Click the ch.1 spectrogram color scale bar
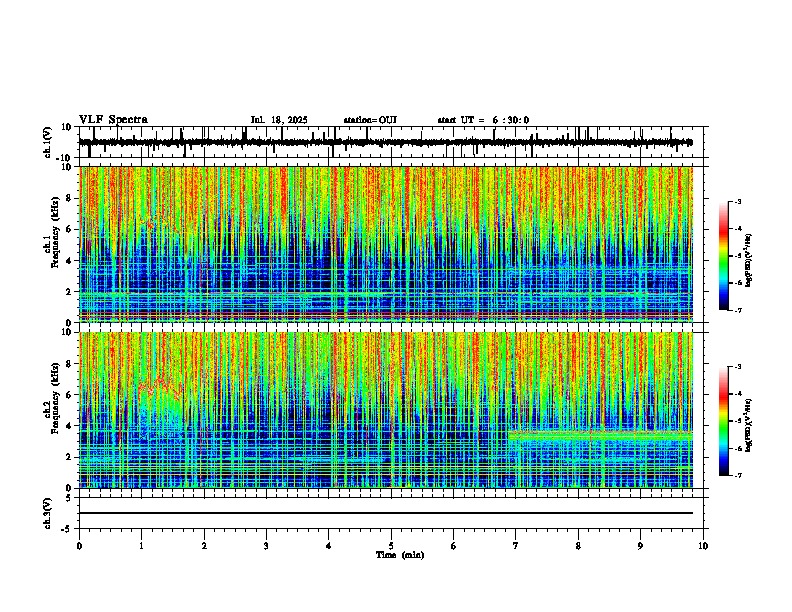This screenshot has width=792, height=612. pos(723,256)
